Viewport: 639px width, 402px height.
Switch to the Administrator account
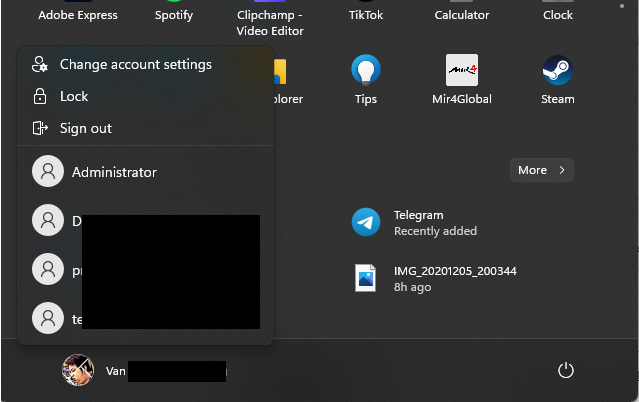coord(113,172)
